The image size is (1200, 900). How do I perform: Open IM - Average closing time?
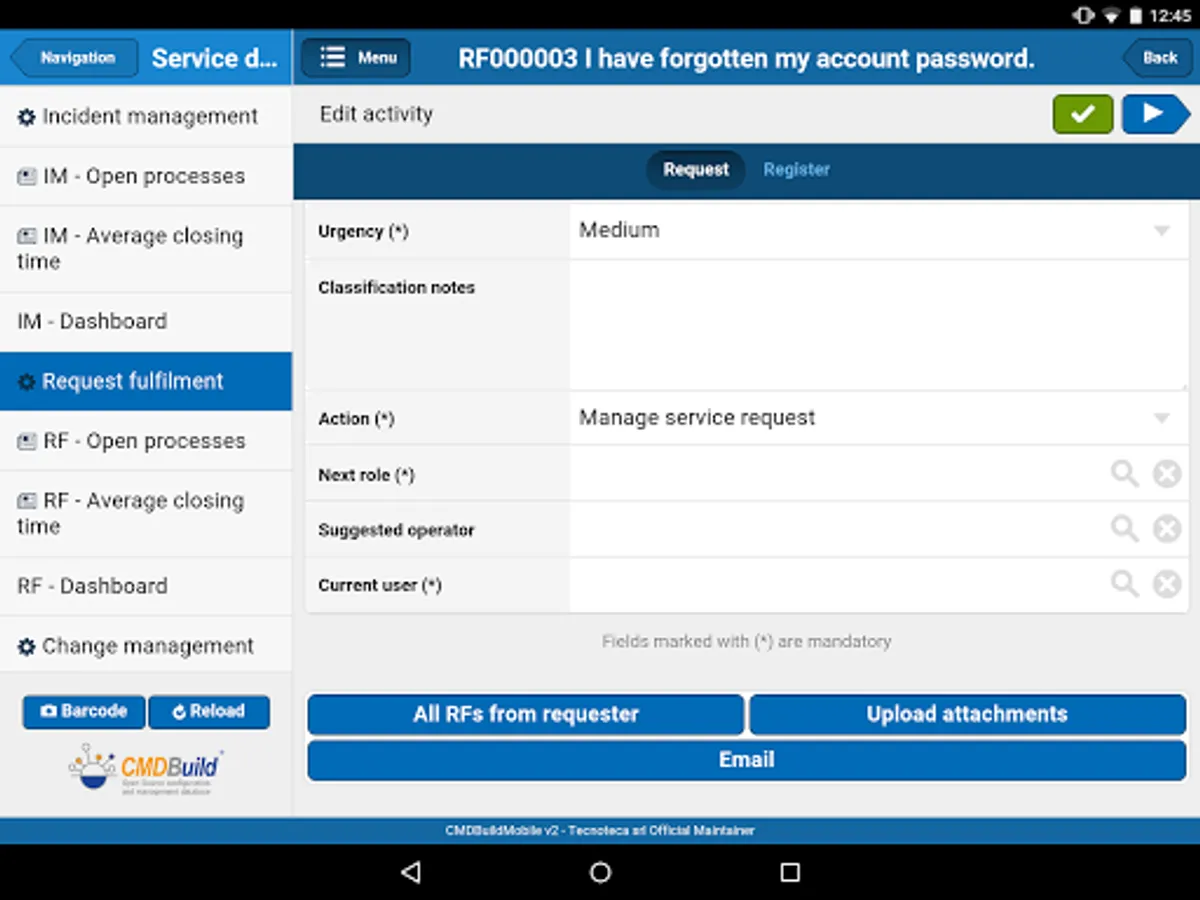point(146,249)
